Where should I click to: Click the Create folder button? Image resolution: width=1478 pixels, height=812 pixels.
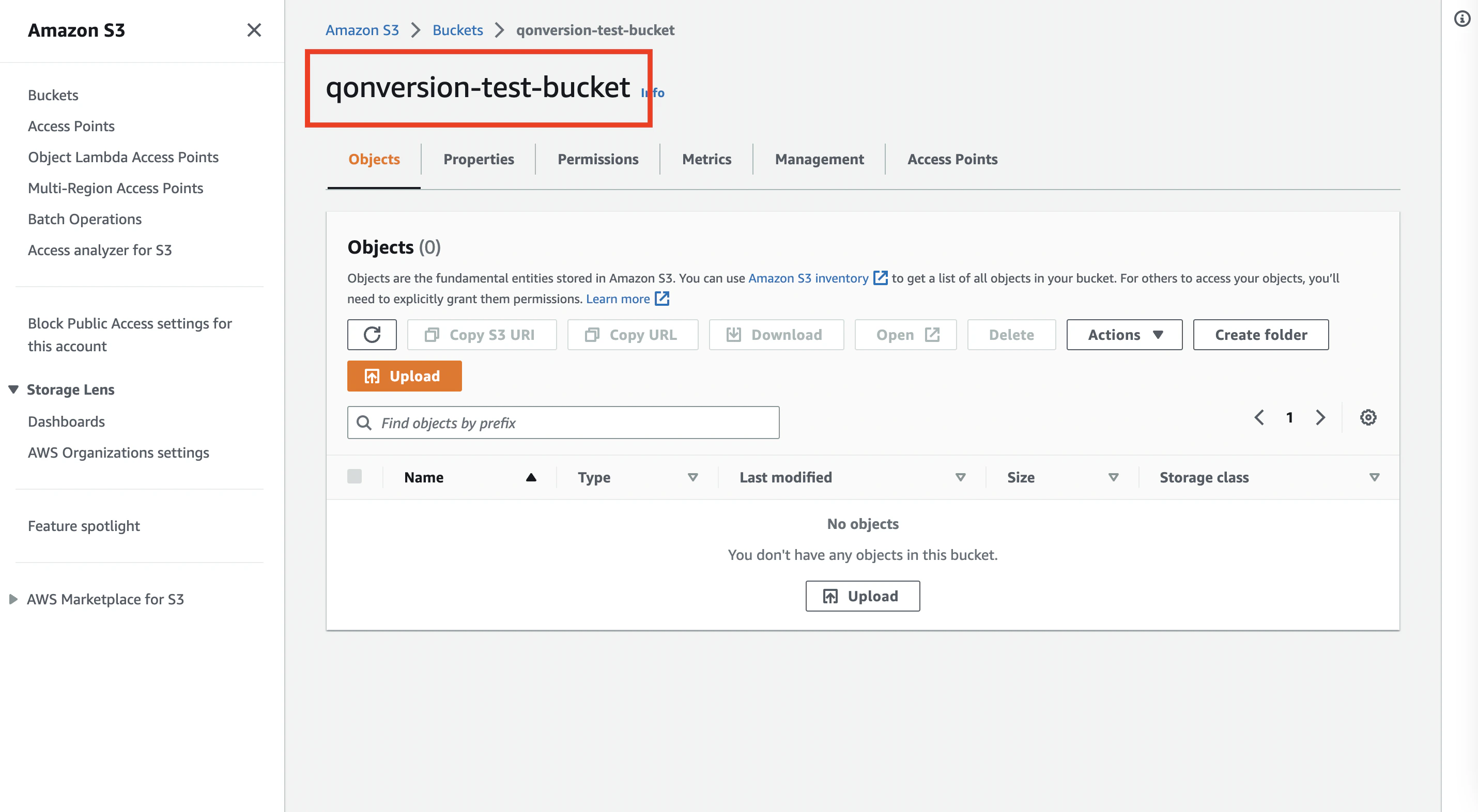pos(1260,335)
